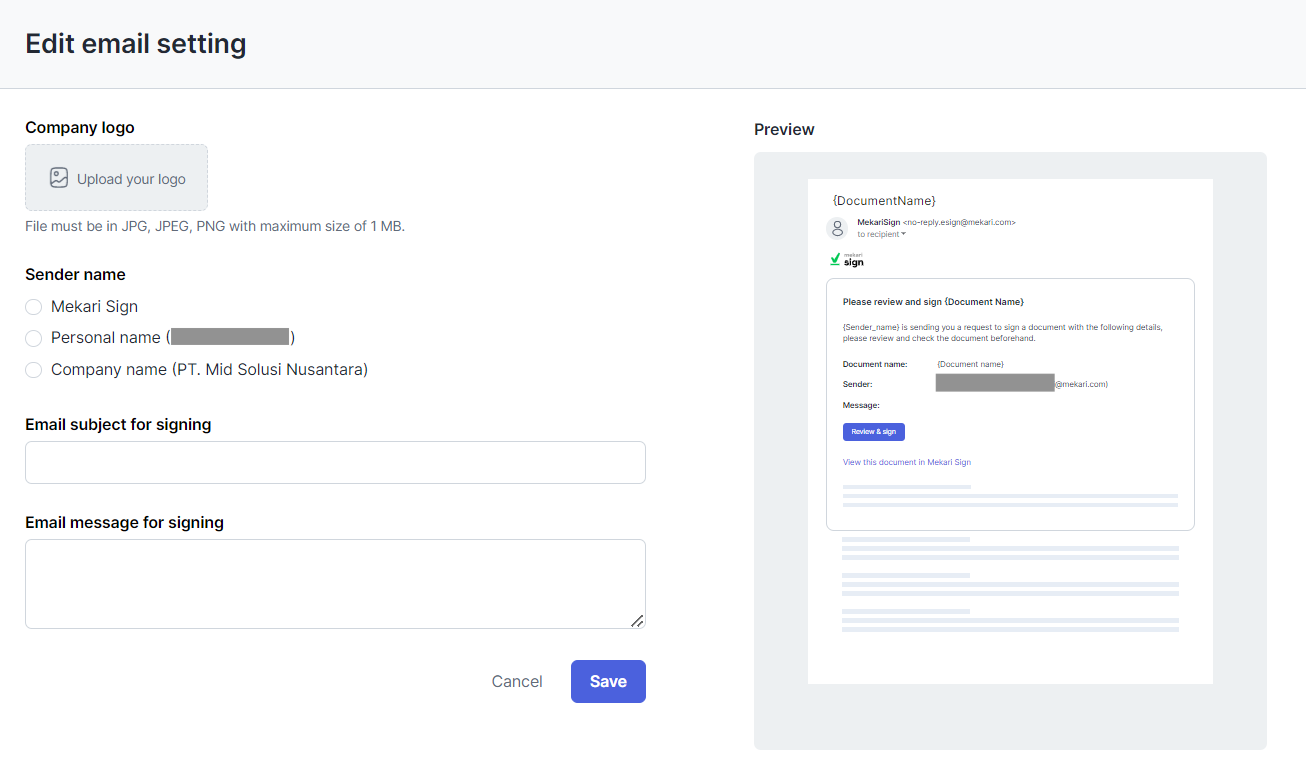Open the "View this document in Mekari Sign" link

(906, 462)
